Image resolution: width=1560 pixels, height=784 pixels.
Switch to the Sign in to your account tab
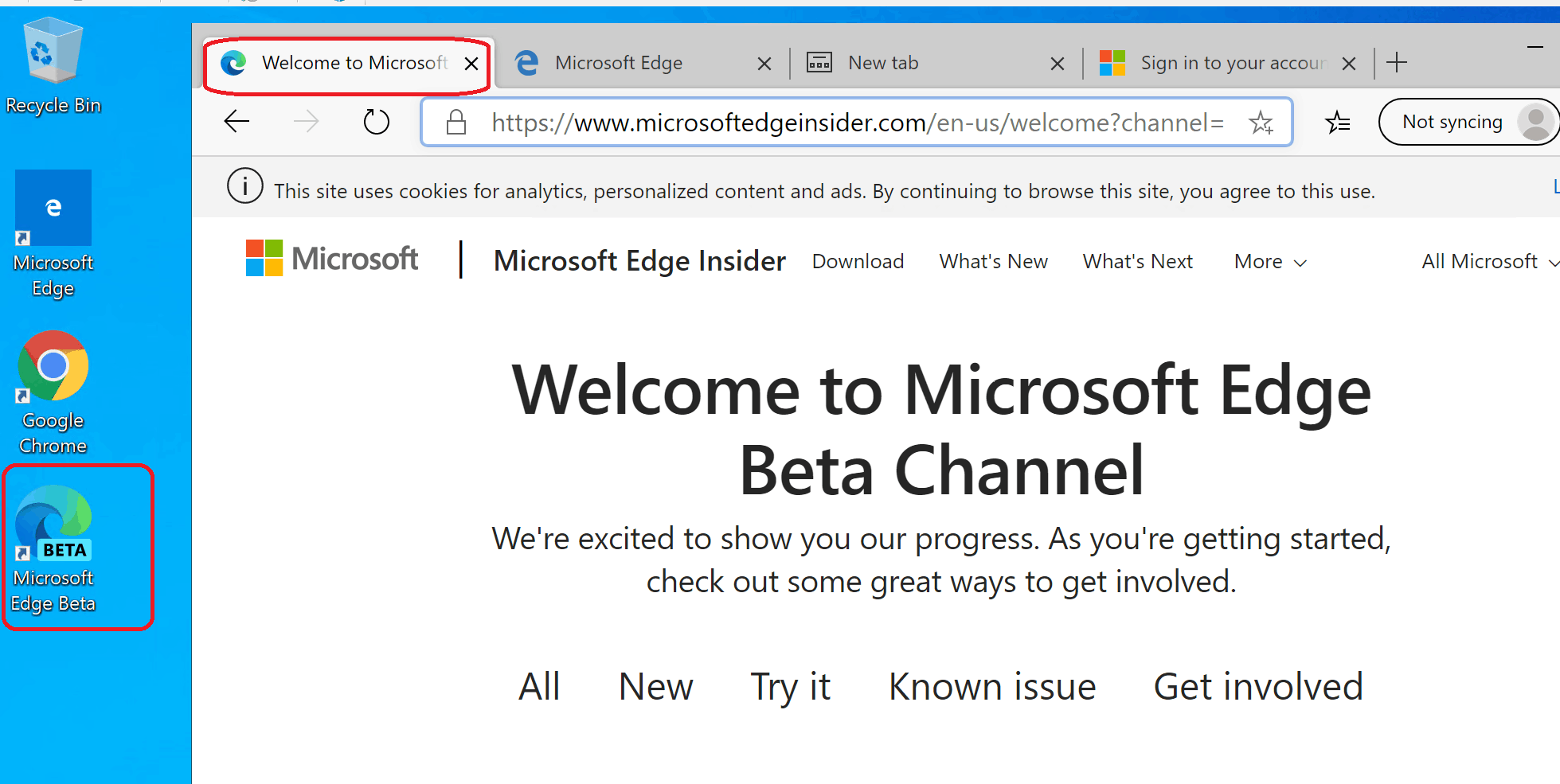(1228, 64)
